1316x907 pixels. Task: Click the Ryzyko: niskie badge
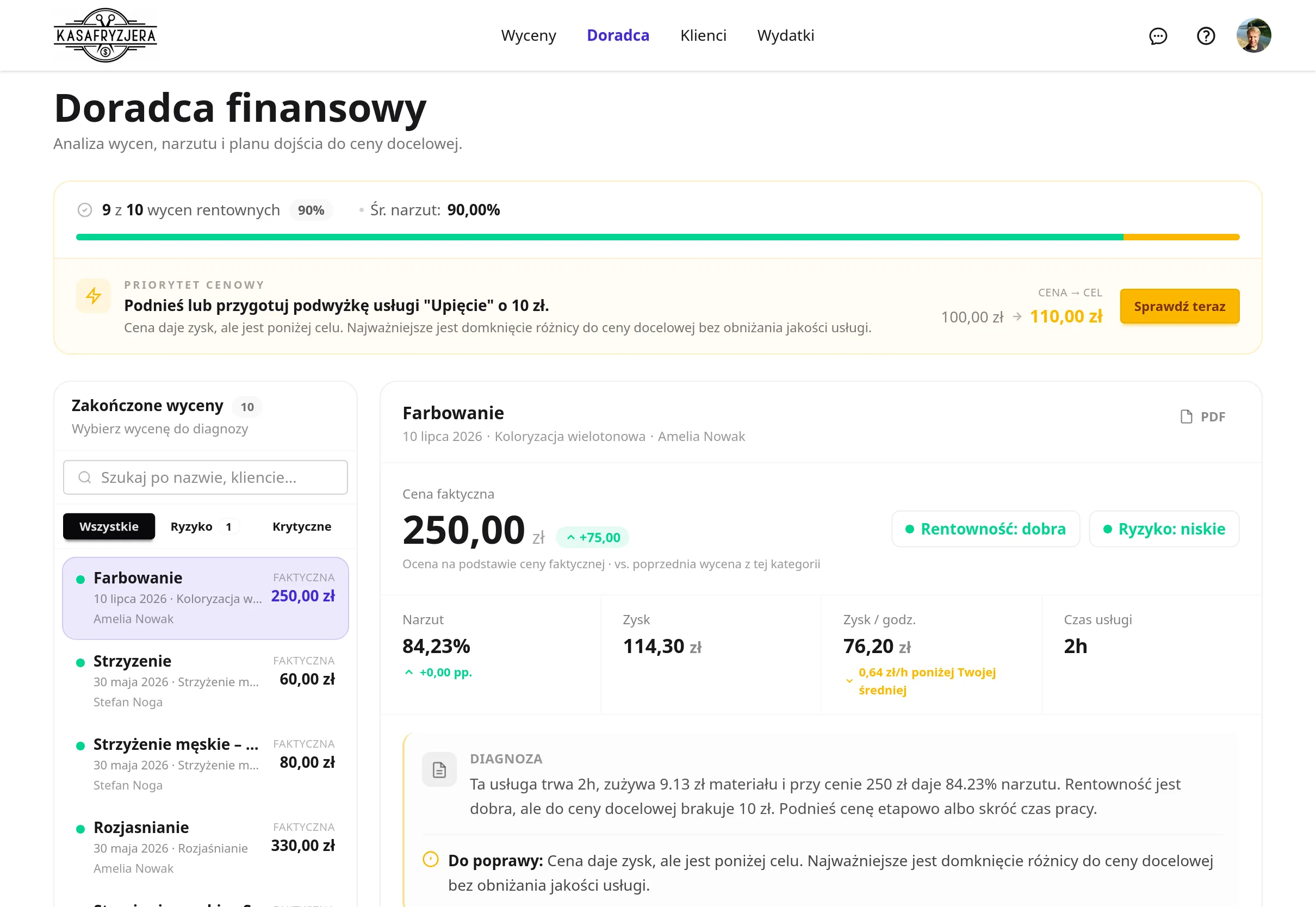pyautogui.click(x=1164, y=529)
